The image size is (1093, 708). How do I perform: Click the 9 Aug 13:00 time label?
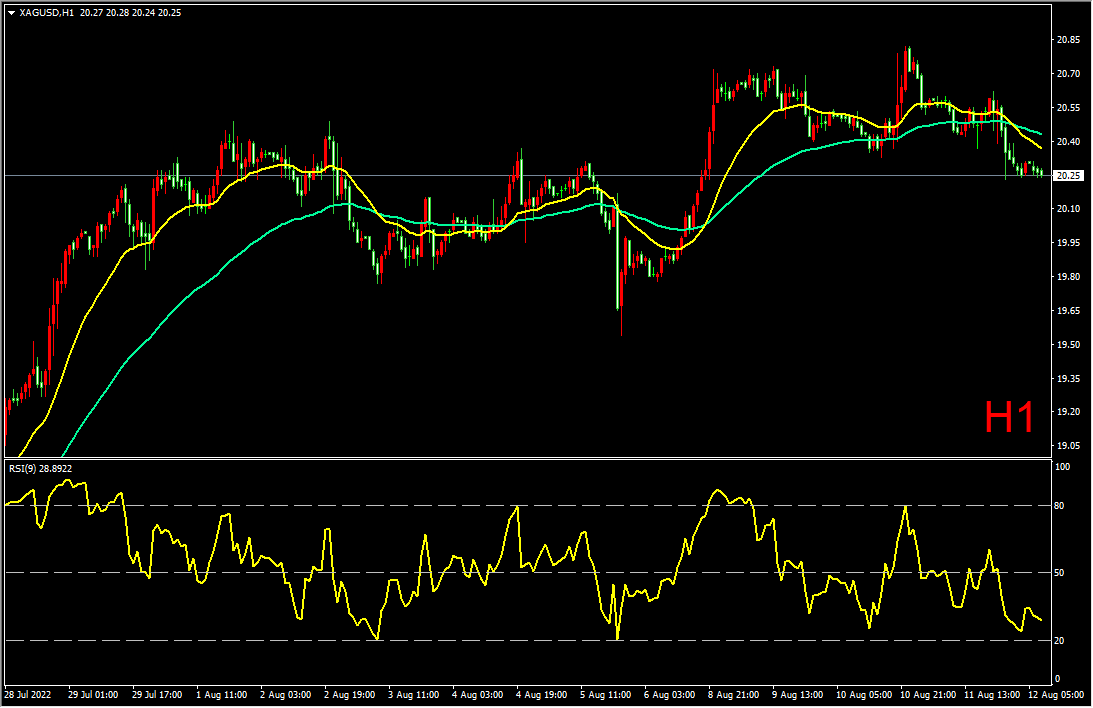(x=798, y=695)
